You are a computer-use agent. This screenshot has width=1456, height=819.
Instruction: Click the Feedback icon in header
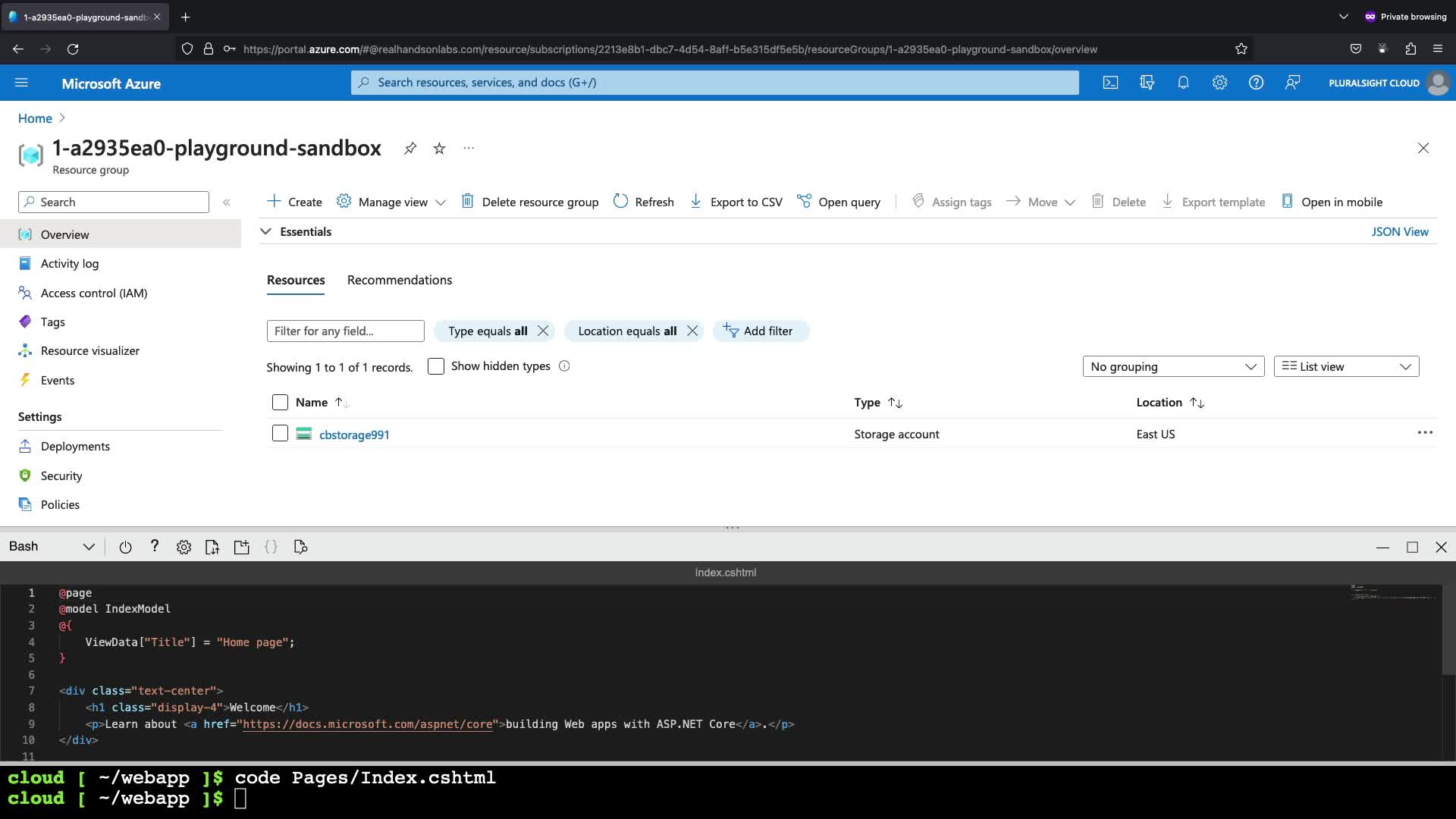pos(1292,83)
